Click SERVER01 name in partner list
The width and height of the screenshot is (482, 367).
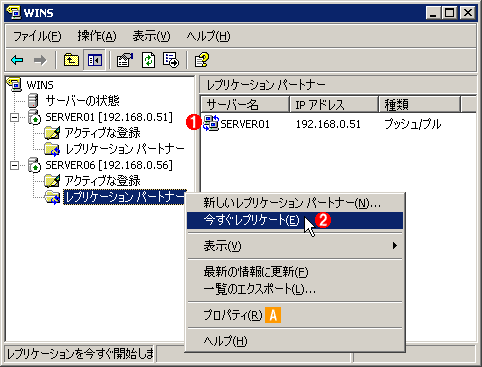[245, 124]
